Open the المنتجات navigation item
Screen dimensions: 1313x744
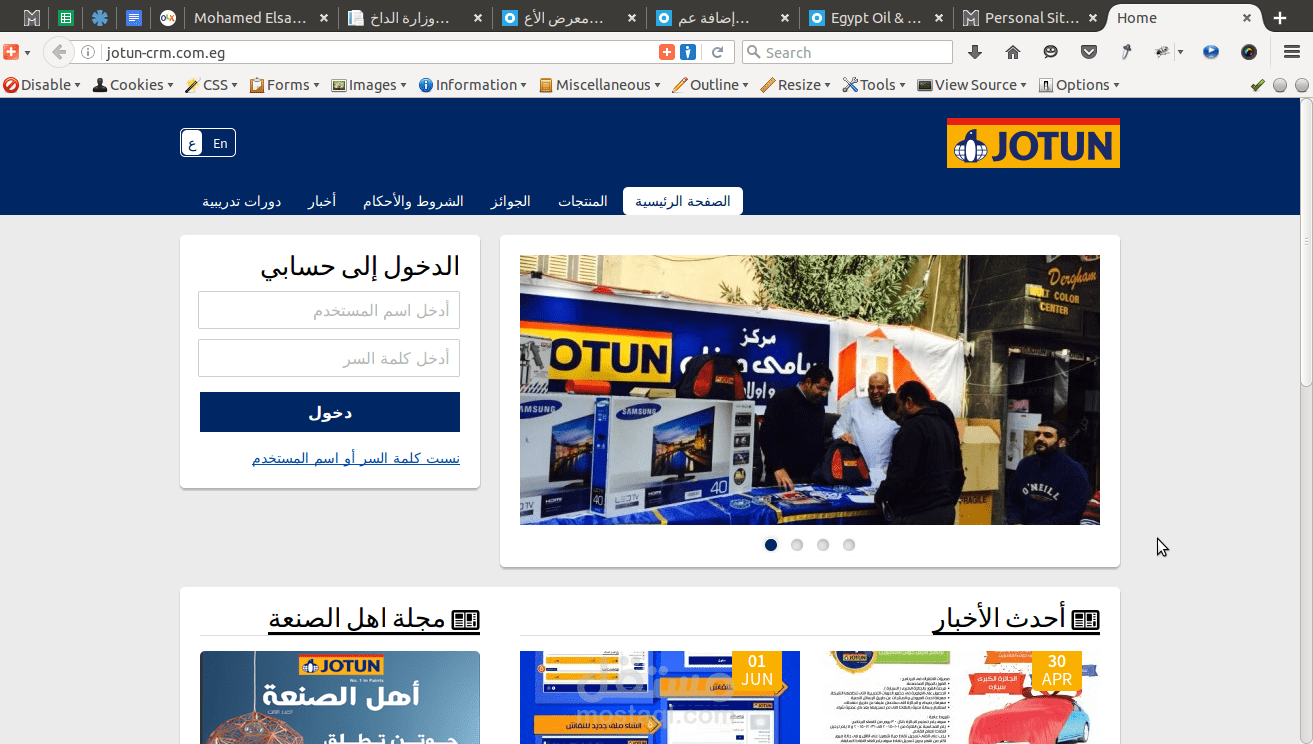(582, 200)
